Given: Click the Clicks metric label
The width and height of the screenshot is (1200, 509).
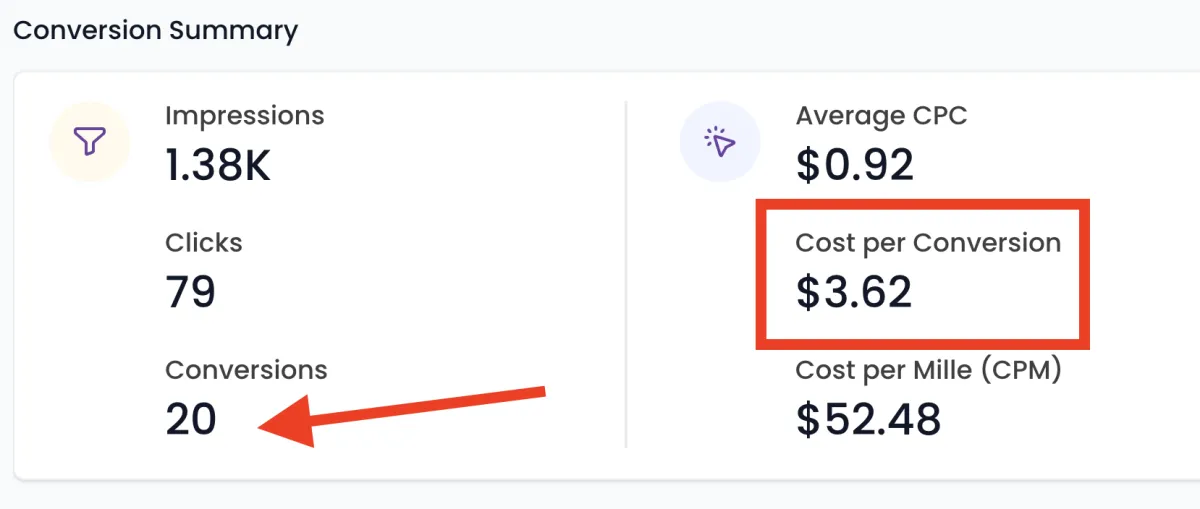Looking at the screenshot, I should coord(203,243).
